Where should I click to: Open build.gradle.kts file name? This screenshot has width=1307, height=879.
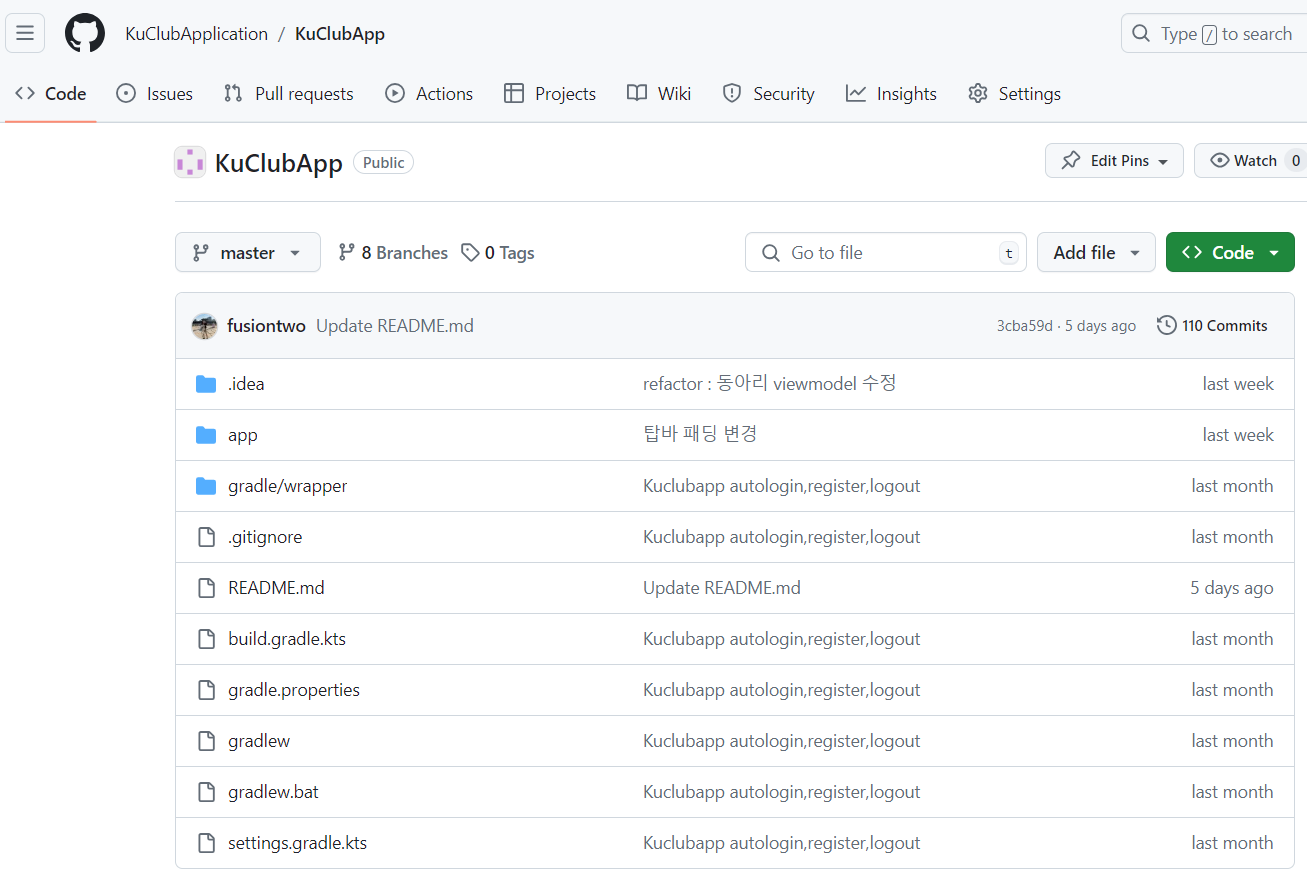point(287,639)
